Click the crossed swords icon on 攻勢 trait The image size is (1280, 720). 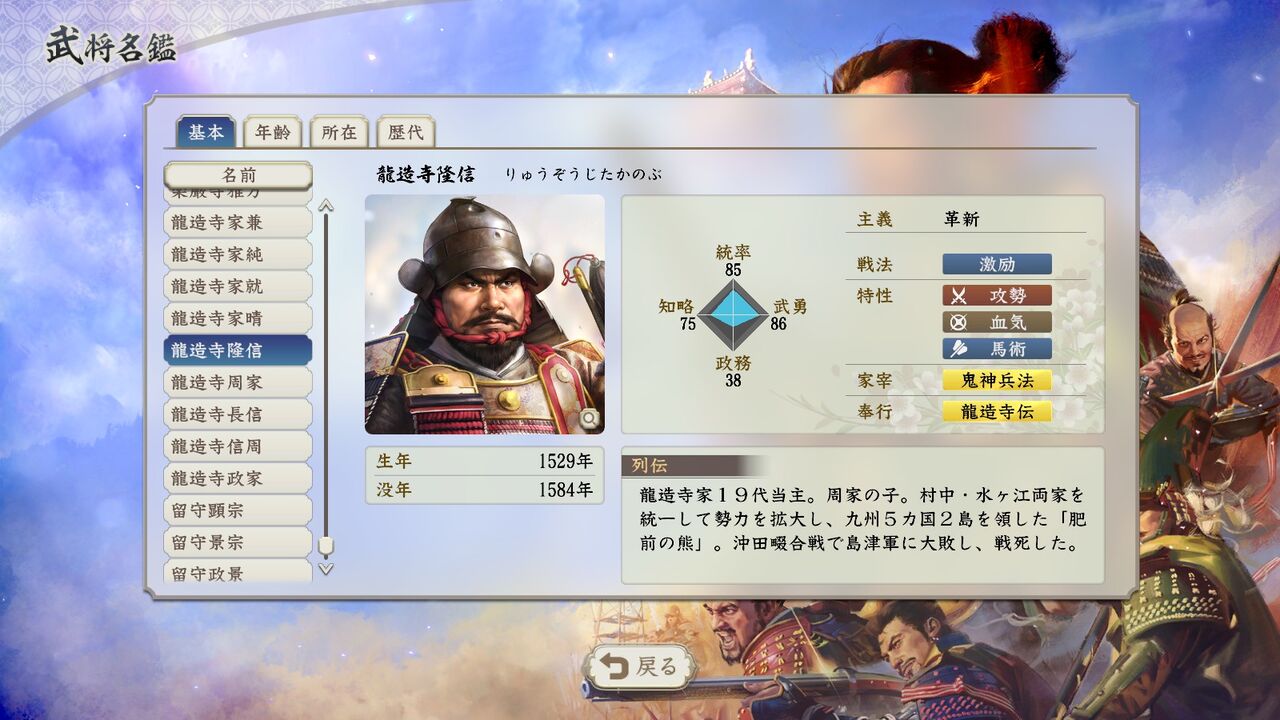[960, 296]
